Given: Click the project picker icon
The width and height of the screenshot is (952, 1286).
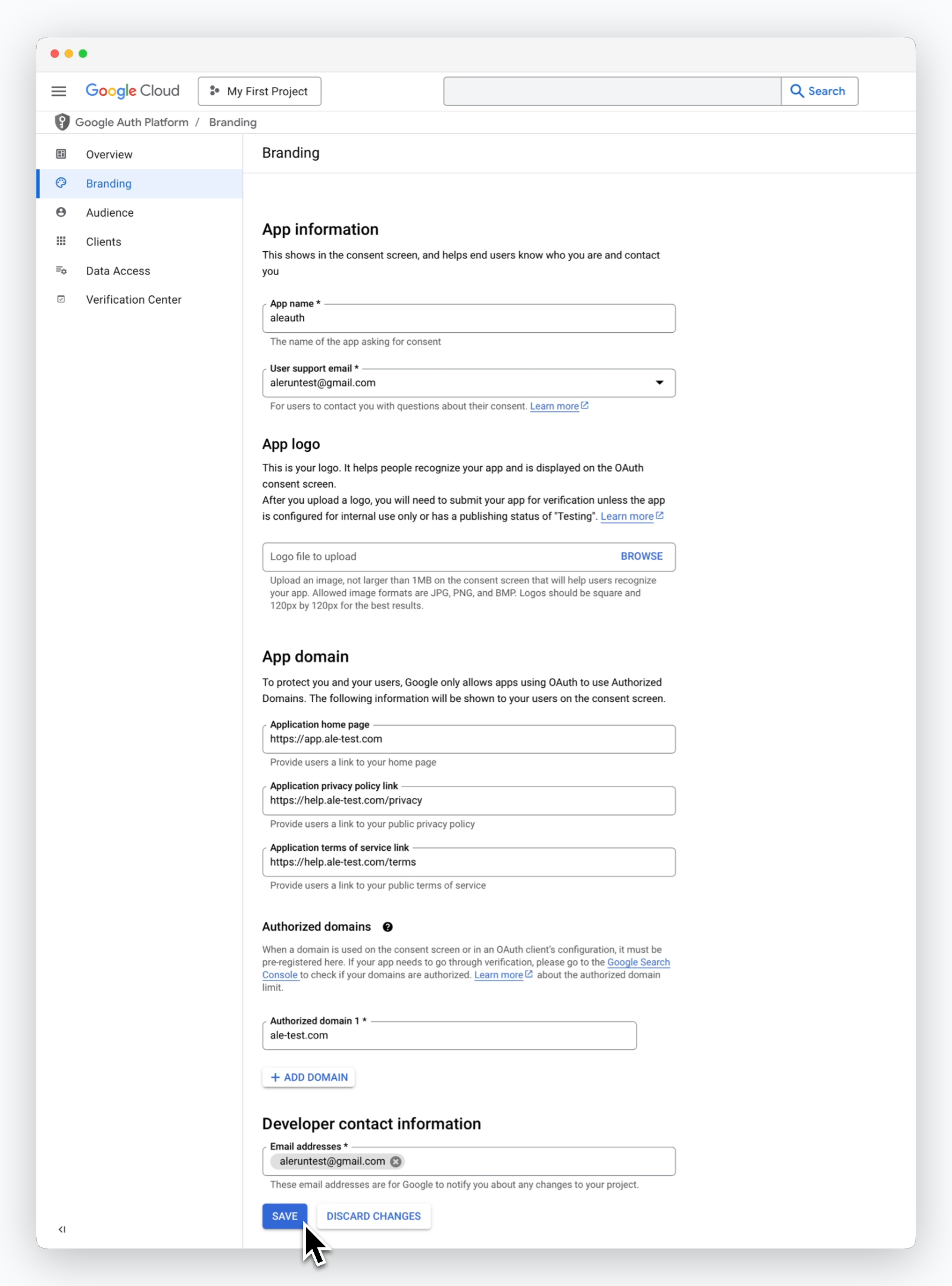Looking at the screenshot, I should coord(214,91).
